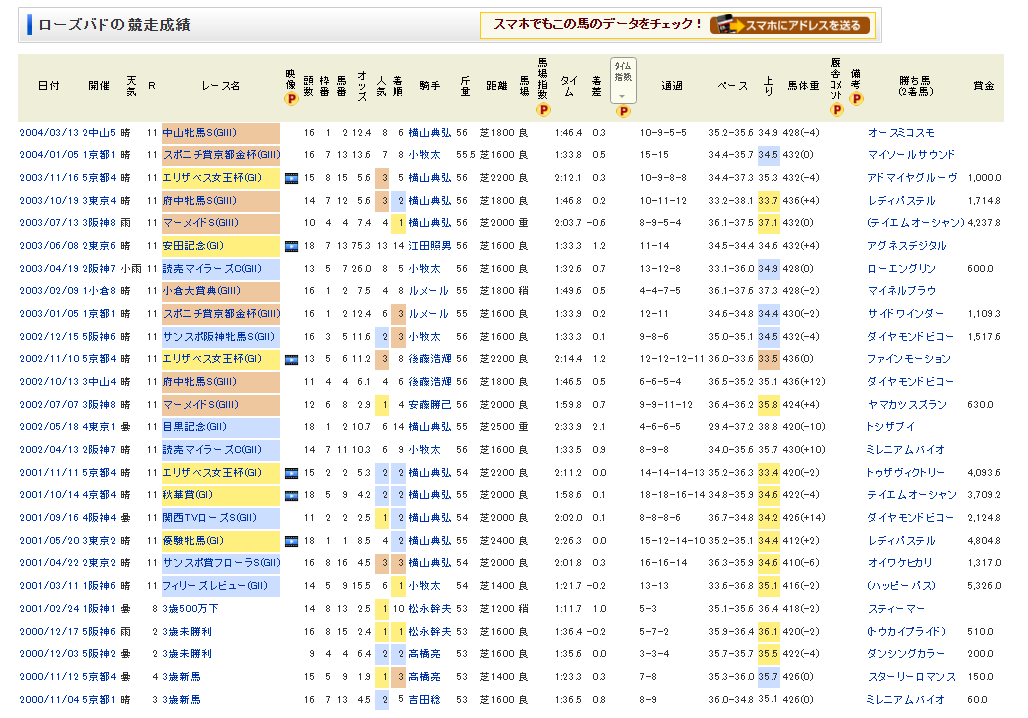Open jockey 吉田稔 profile
Viewport: 1028px width, 718px height.
tap(424, 700)
